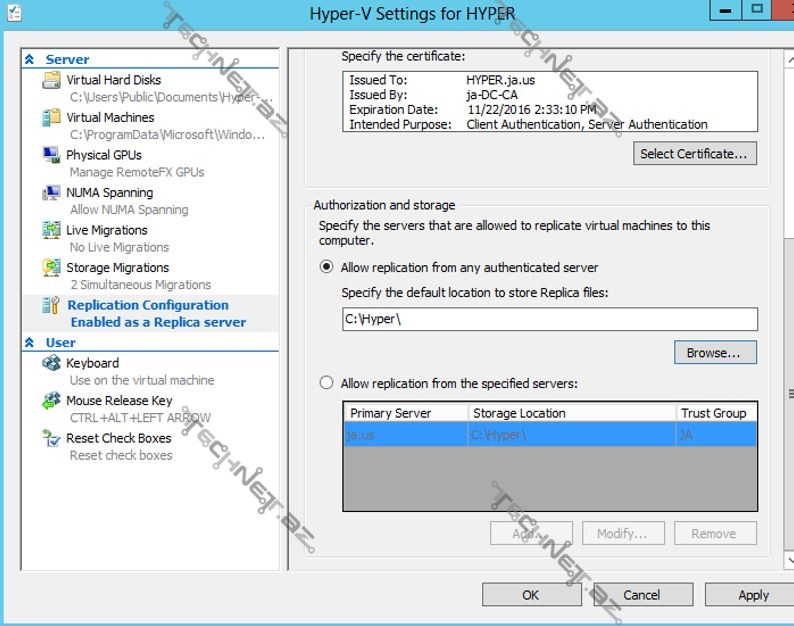The height and width of the screenshot is (626, 794).
Task: Click the Trust Group column header
Action: point(715,413)
